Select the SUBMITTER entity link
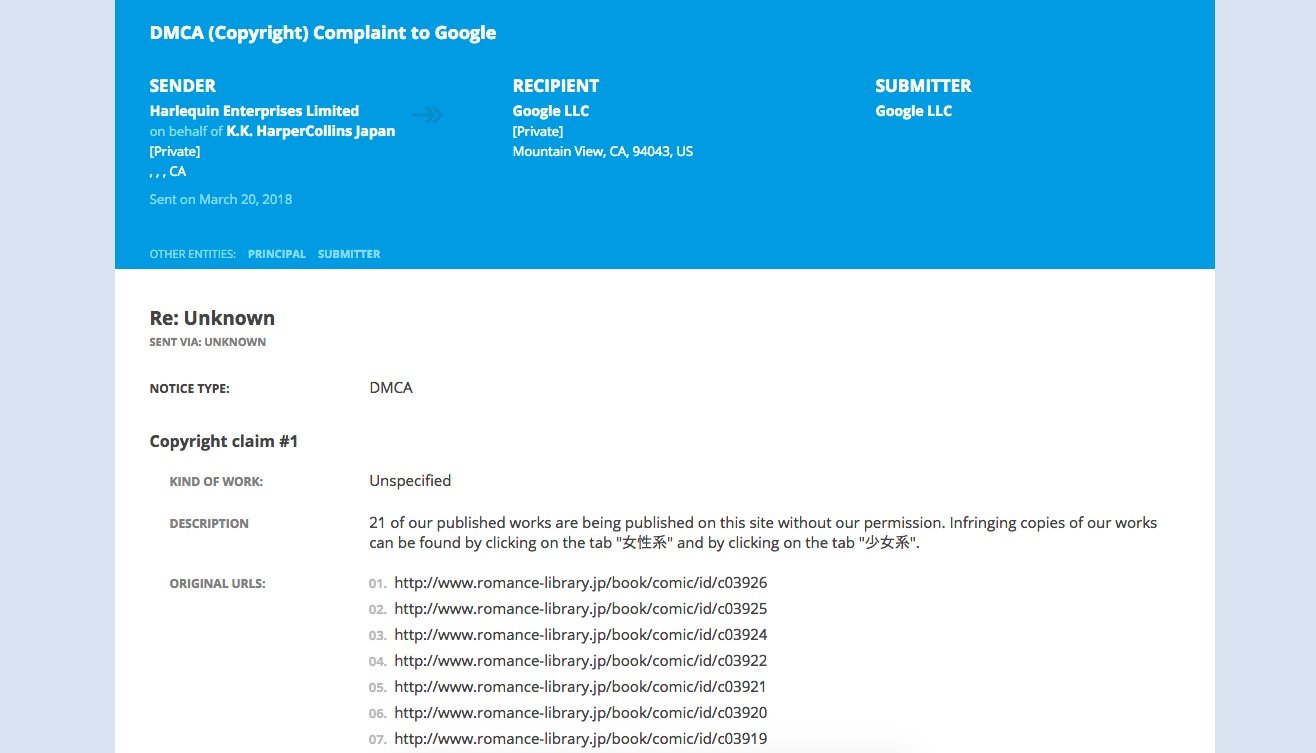Screen dimensions: 1316x753 [349, 254]
